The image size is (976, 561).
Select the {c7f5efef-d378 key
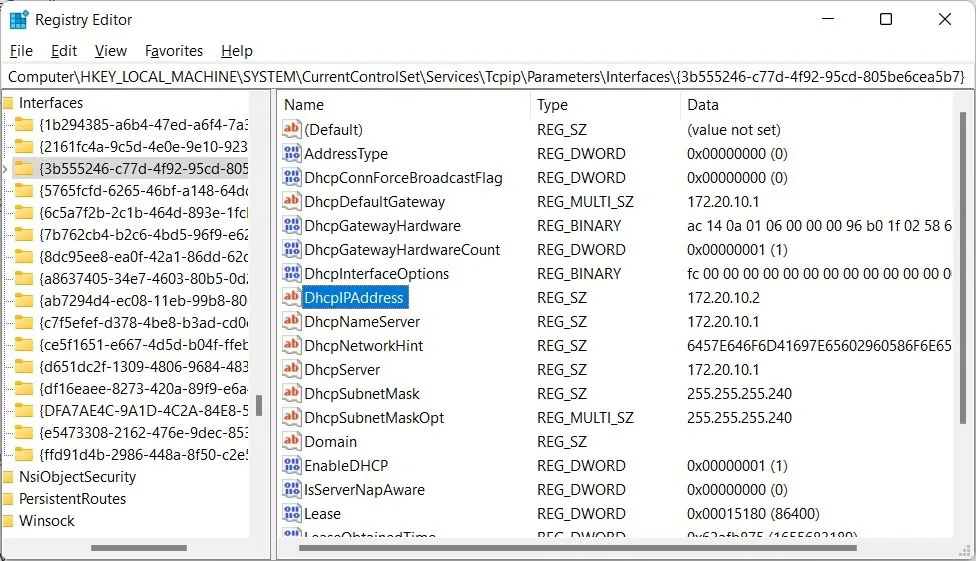coord(143,323)
